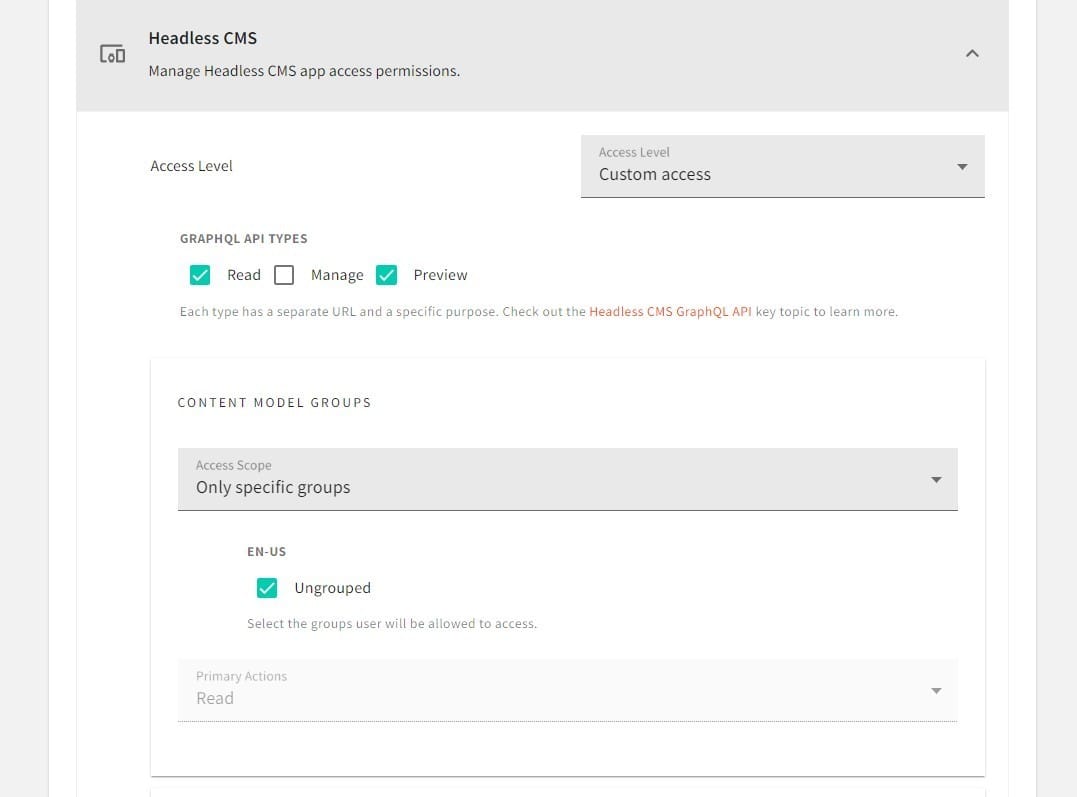Image resolution: width=1077 pixels, height=797 pixels.
Task: Enable the Manage GraphQL API checkbox
Action: [x=284, y=275]
